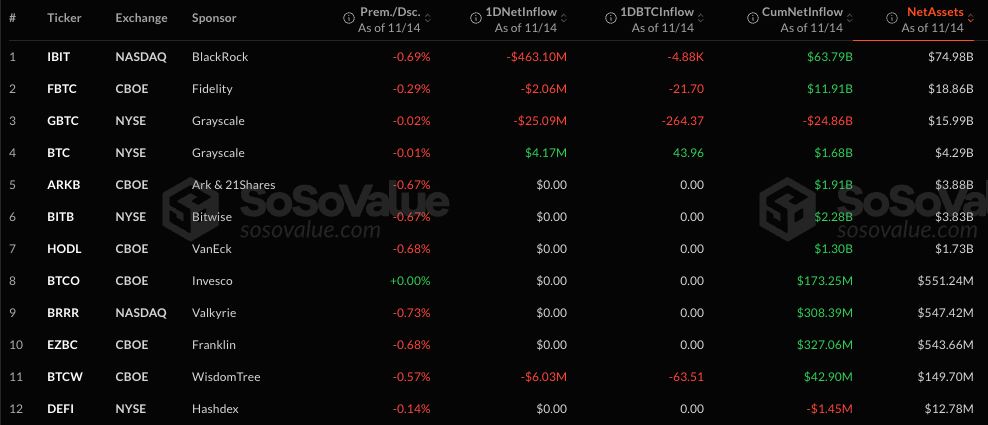Open the IBIT ticker link
This screenshot has height=425, width=988.
[58, 57]
